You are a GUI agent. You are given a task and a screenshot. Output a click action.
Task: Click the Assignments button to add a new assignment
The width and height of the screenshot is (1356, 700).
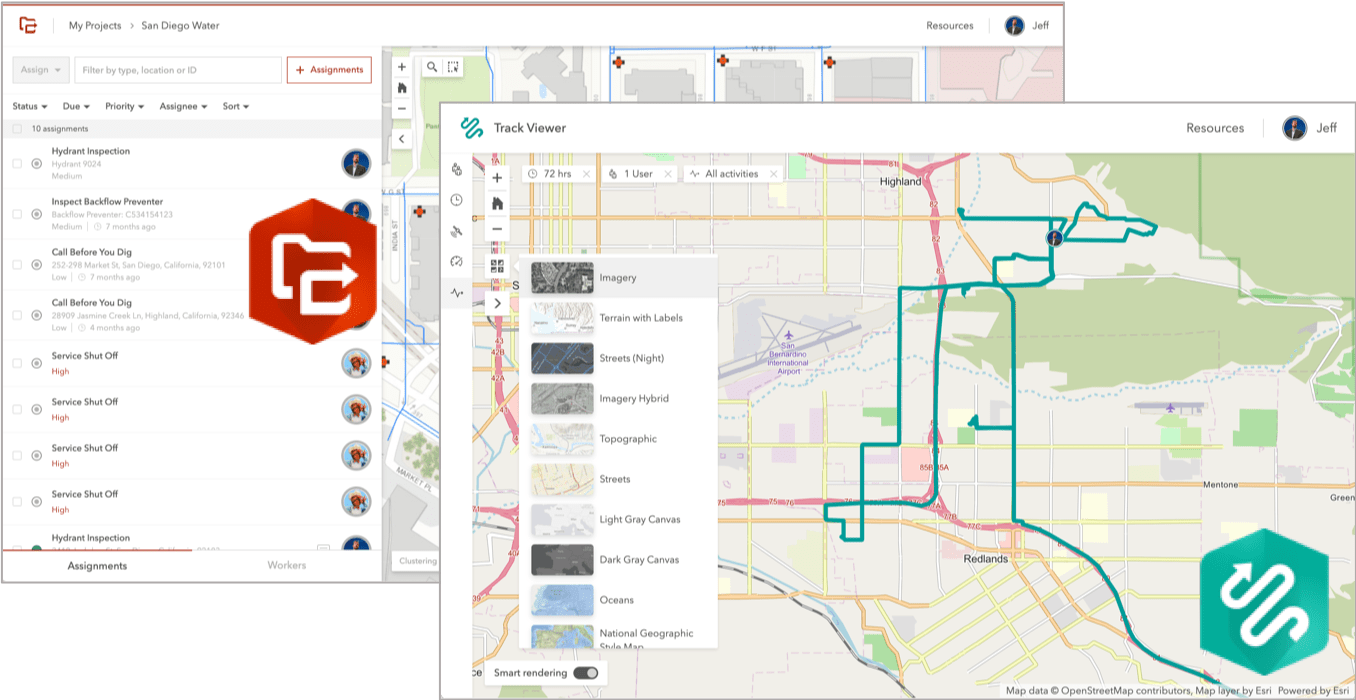(x=328, y=69)
